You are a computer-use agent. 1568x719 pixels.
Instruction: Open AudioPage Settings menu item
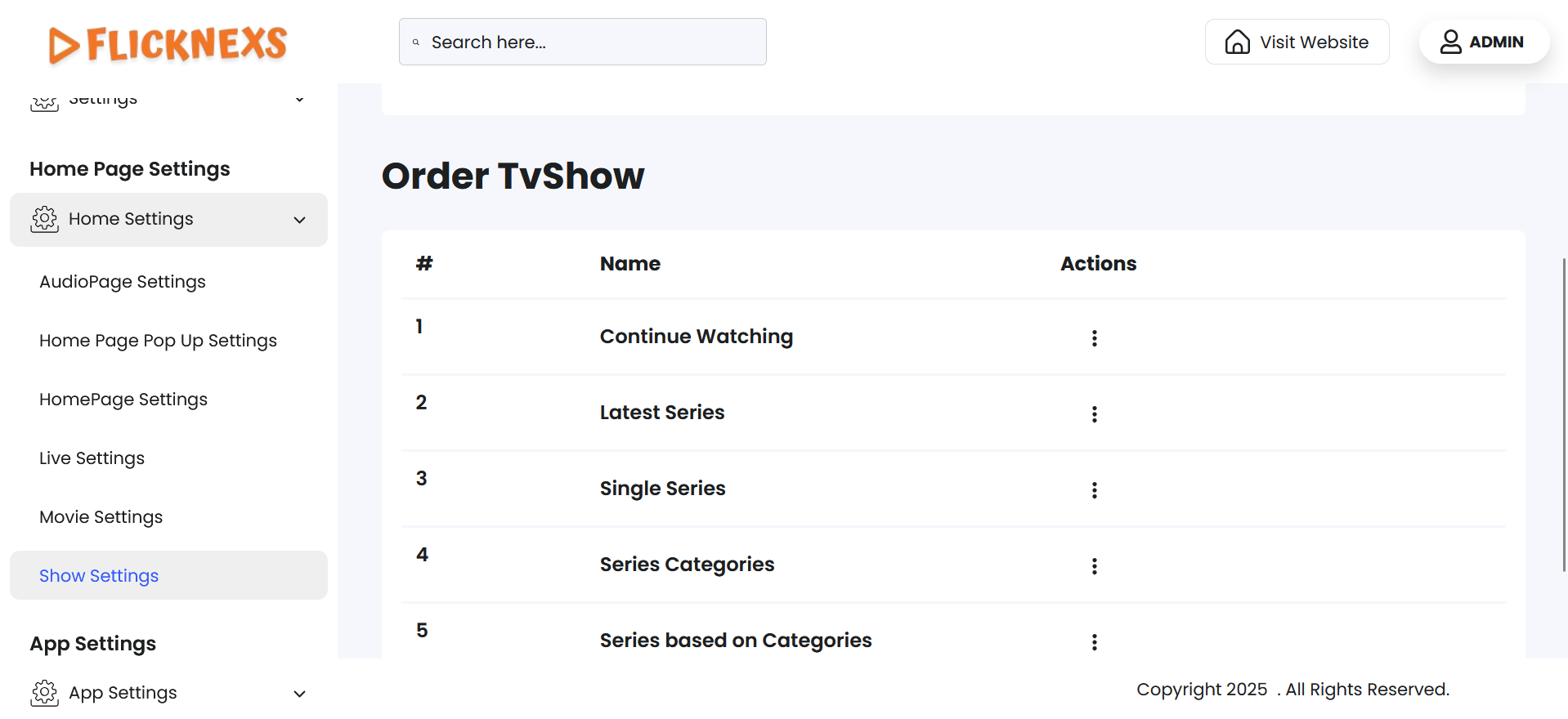point(123,282)
